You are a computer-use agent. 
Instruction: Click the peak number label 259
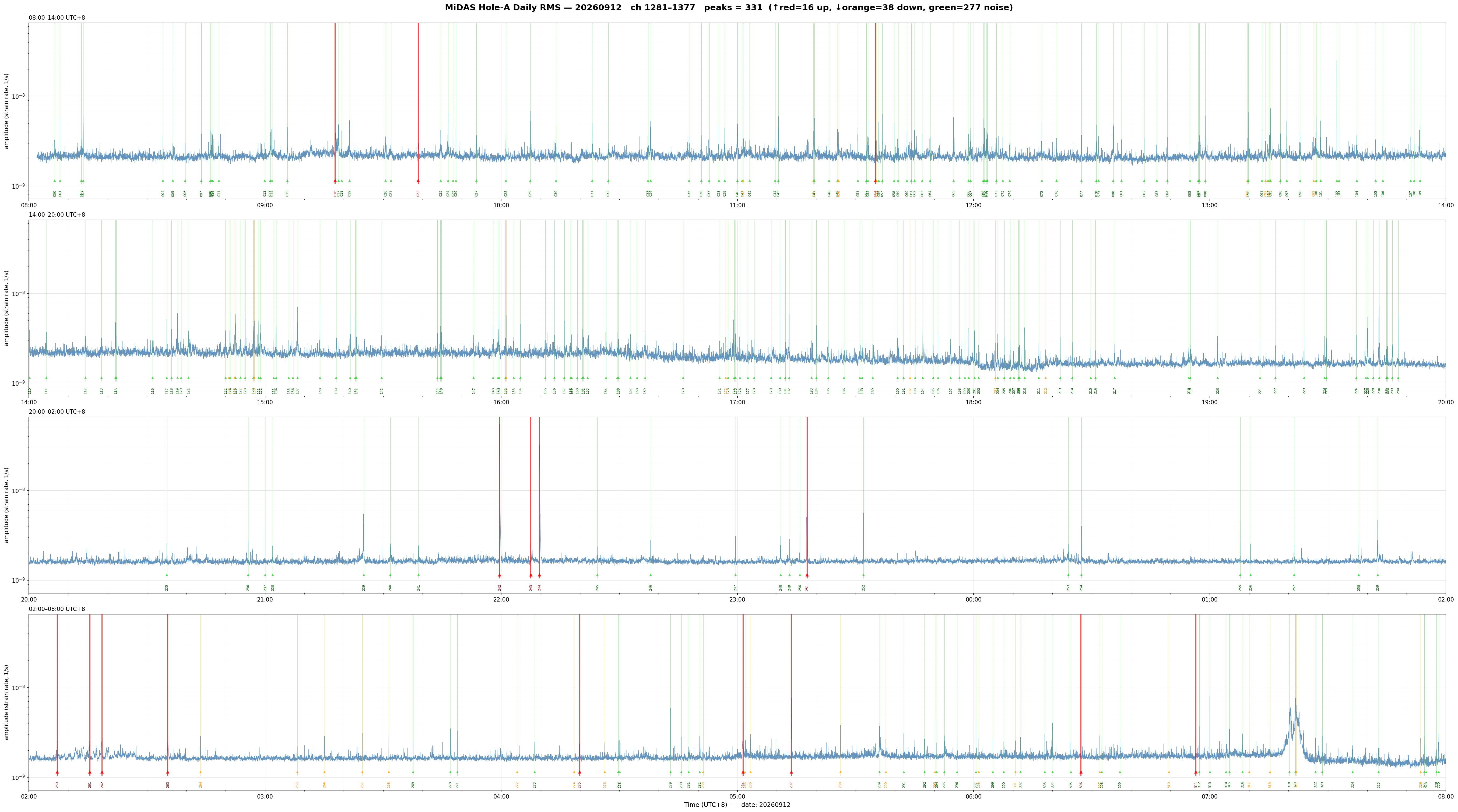point(1378,587)
